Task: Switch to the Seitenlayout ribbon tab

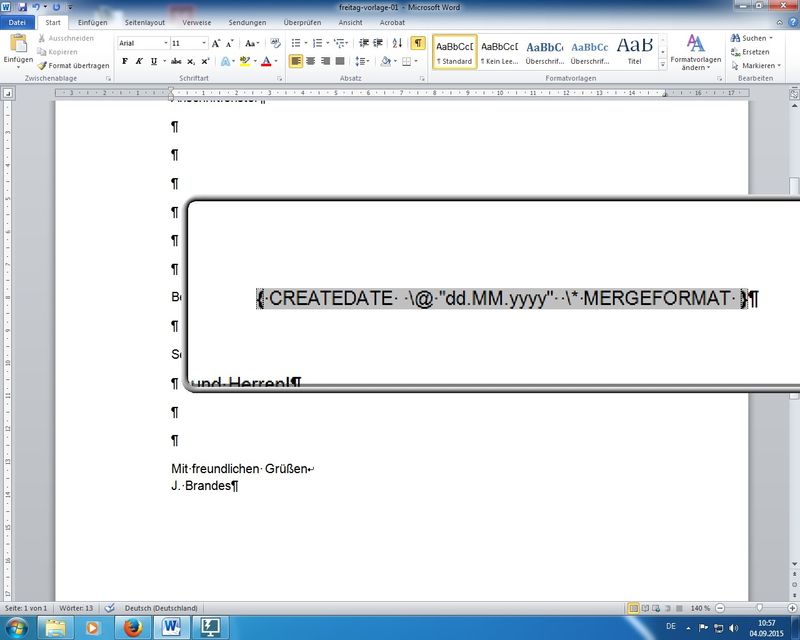Action: pos(146,21)
